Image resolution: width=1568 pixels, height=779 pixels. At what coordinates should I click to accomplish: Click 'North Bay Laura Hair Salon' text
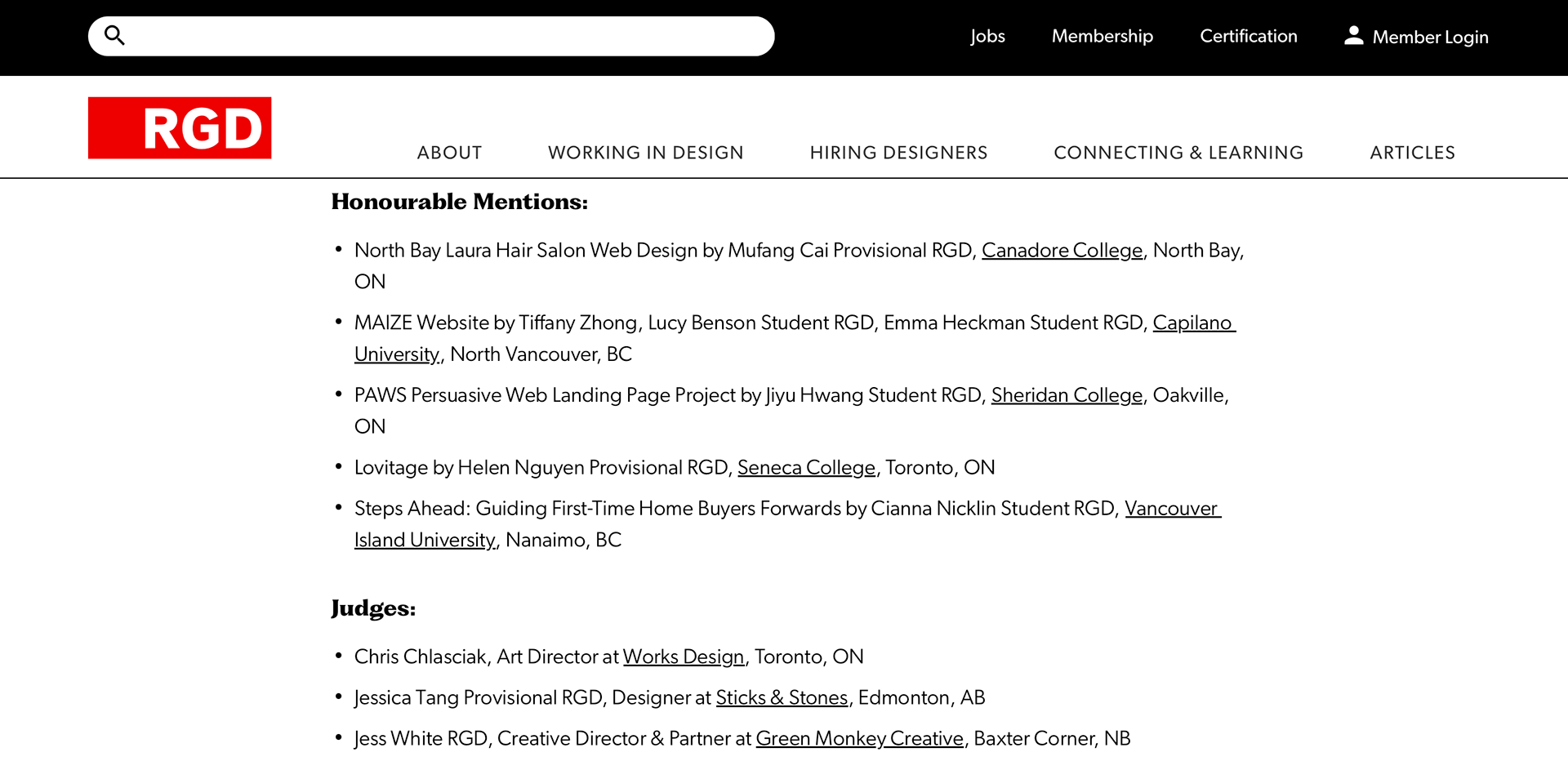pos(470,251)
